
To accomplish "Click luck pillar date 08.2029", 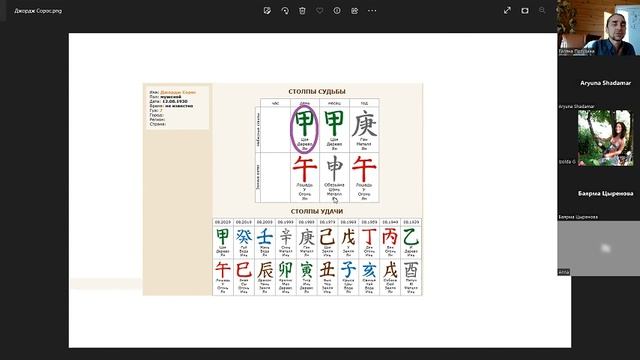I will [x=223, y=222].
